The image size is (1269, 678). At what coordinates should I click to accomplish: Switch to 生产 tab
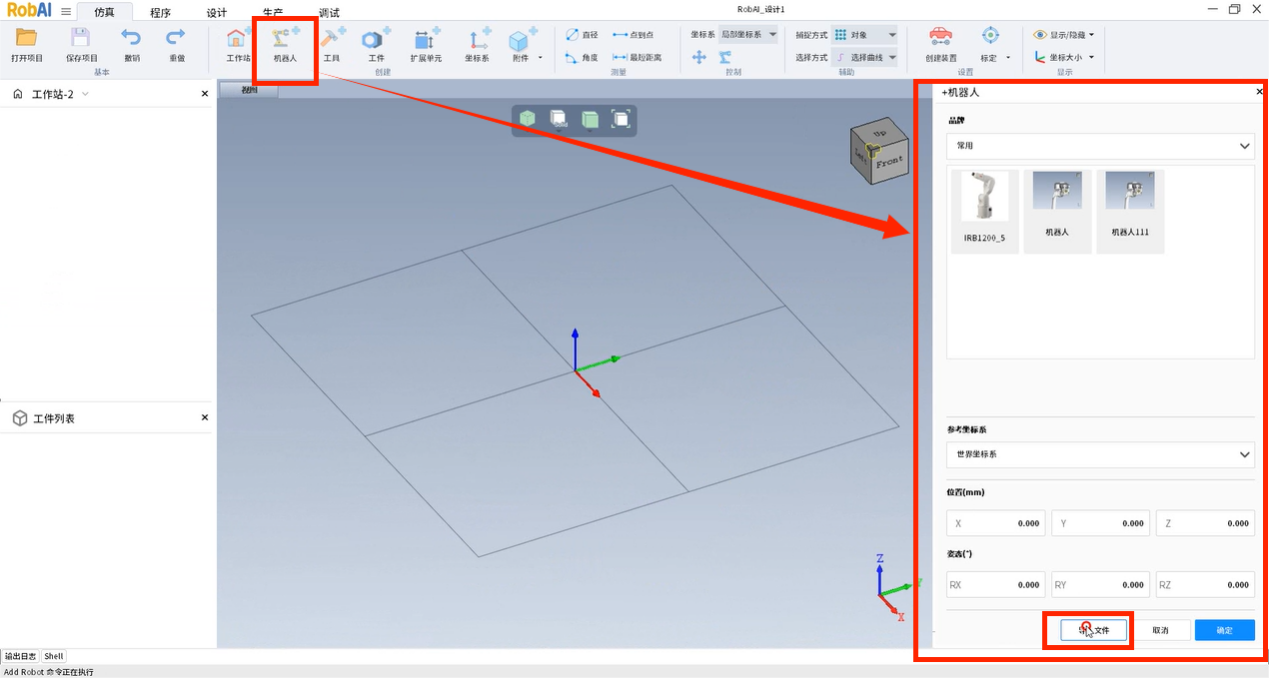pyautogui.click(x=272, y=13)
